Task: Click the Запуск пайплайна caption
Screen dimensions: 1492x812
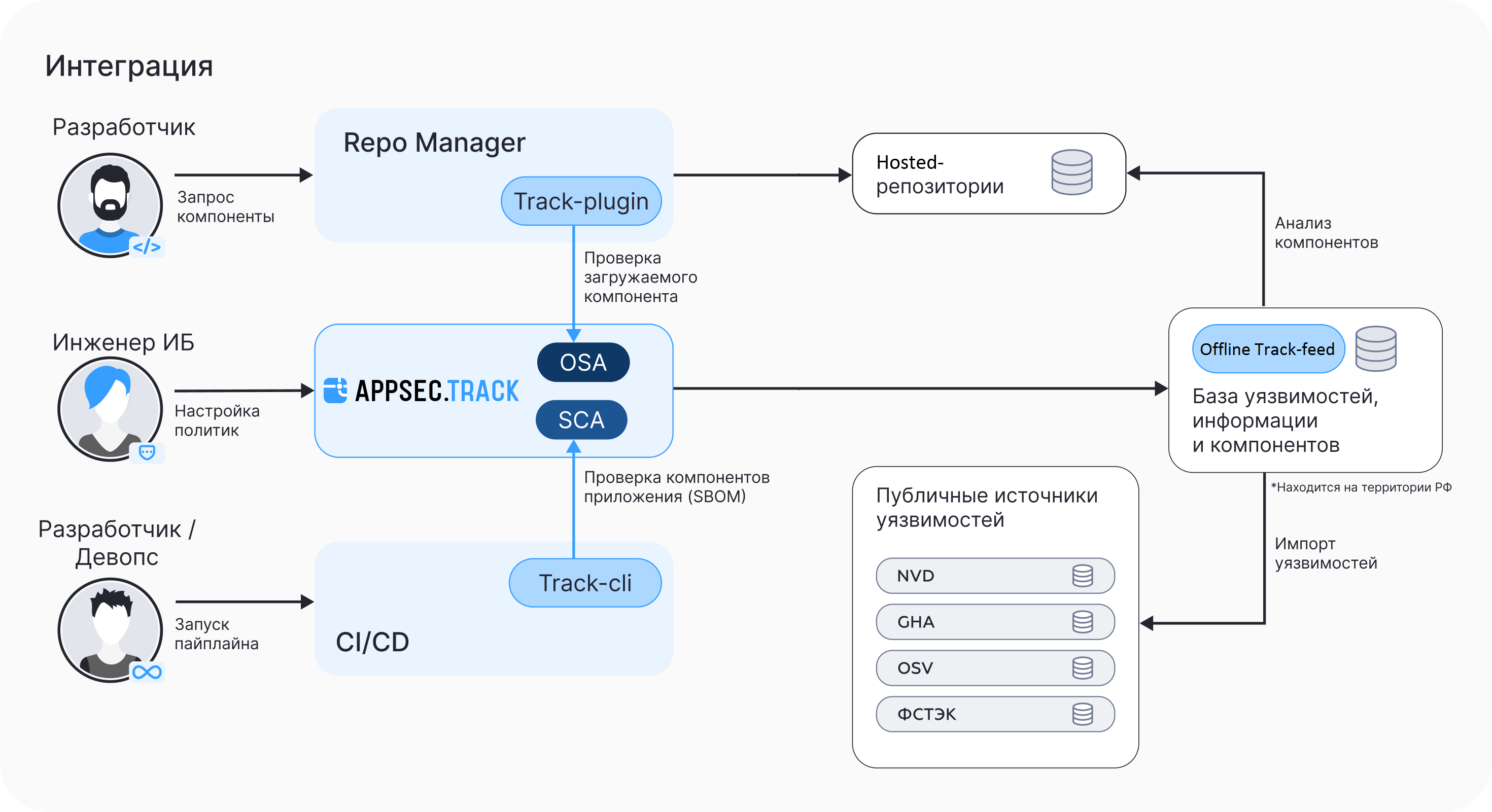Action: click(x=217, y=633)
